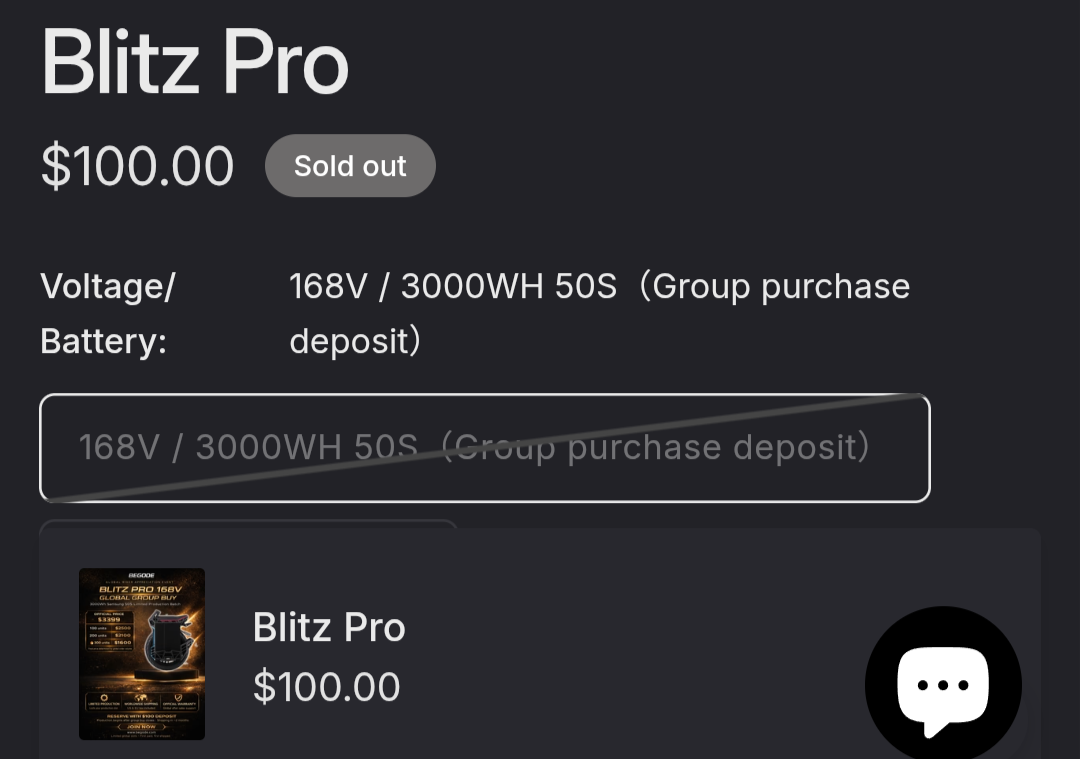The image size is (1080, 759).
Task: Click the $100.00 price beside Sold out
Action: pos(137,166)
